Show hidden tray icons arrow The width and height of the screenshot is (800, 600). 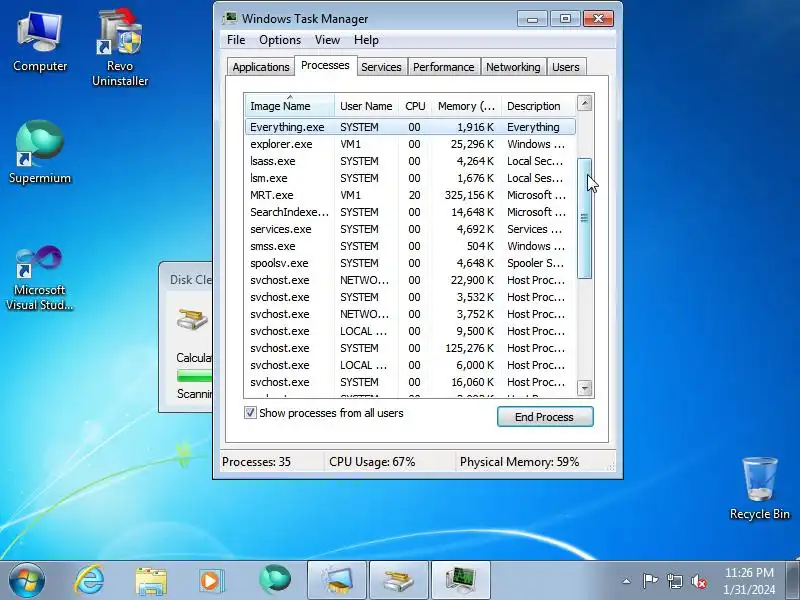coord(627,581)
